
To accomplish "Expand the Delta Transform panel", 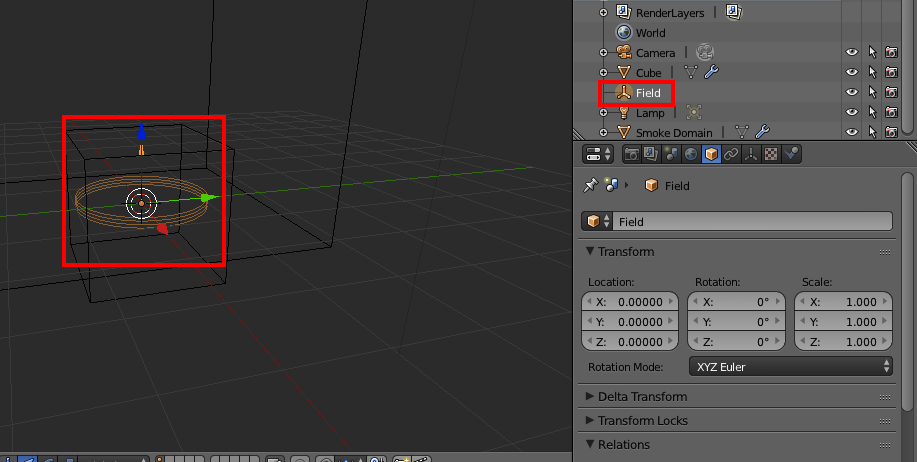I will coord(590,397).
